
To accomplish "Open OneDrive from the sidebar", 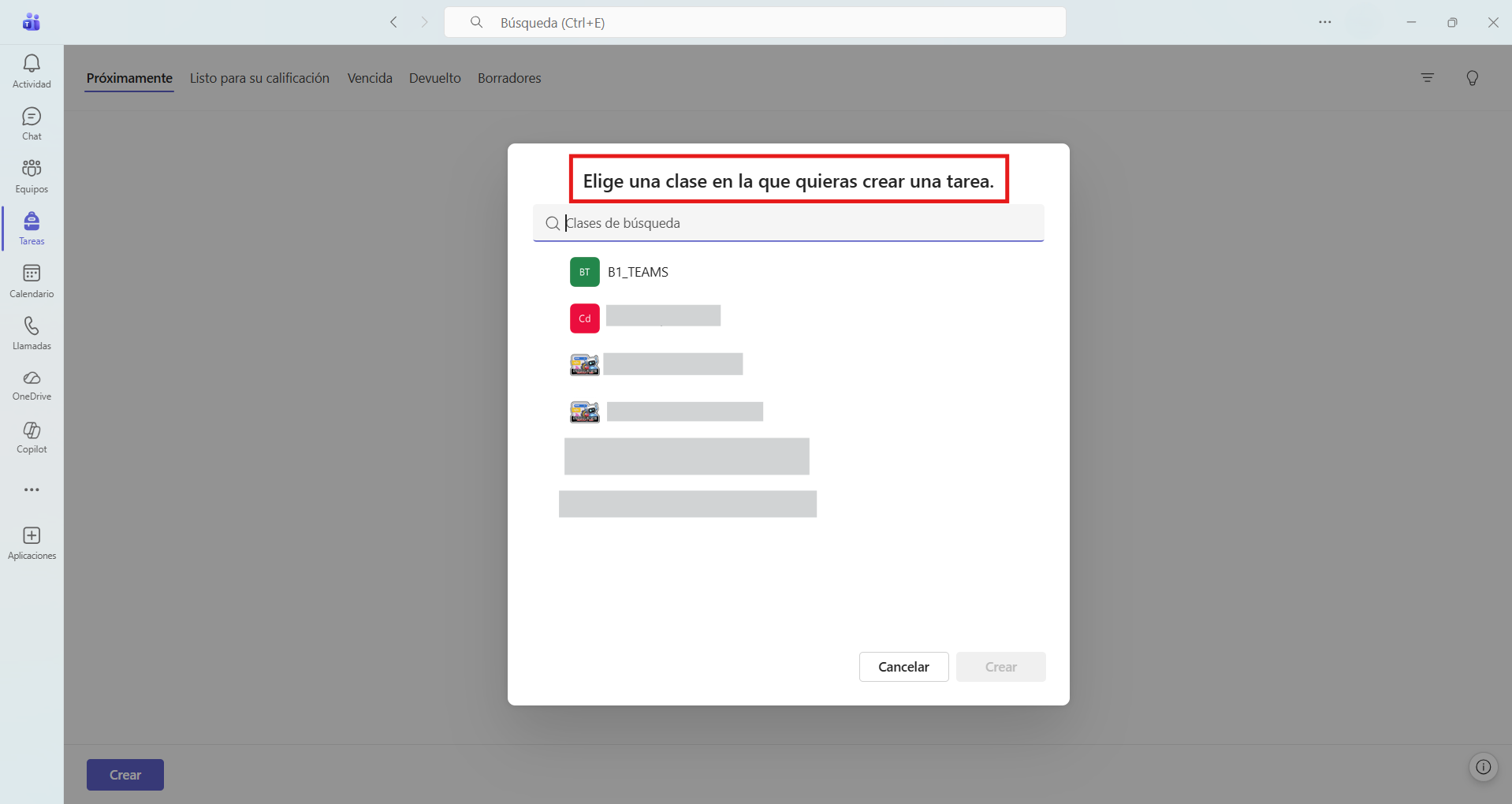I will [x=32, y=385].
